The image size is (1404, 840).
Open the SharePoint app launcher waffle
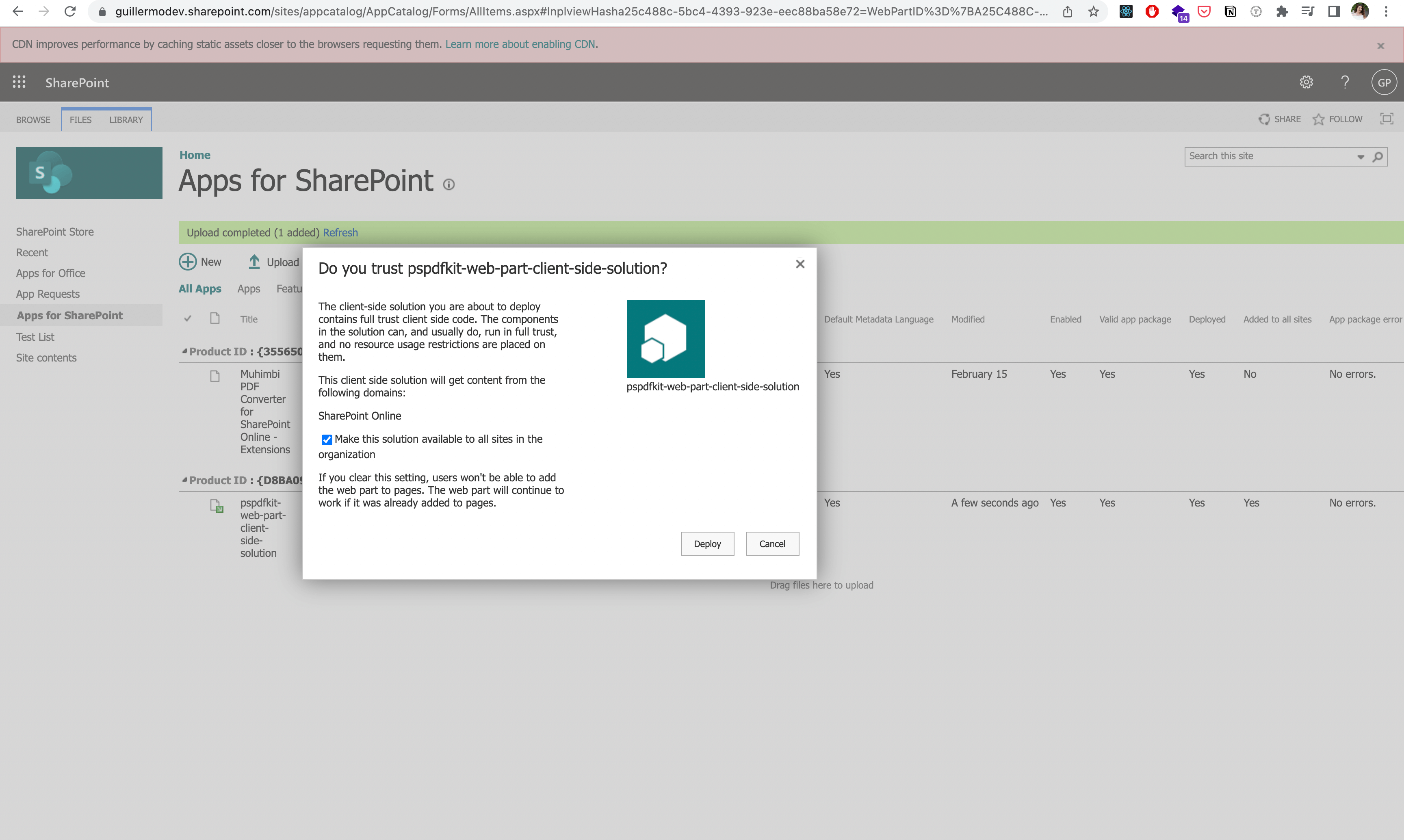[x=19, y=82]
